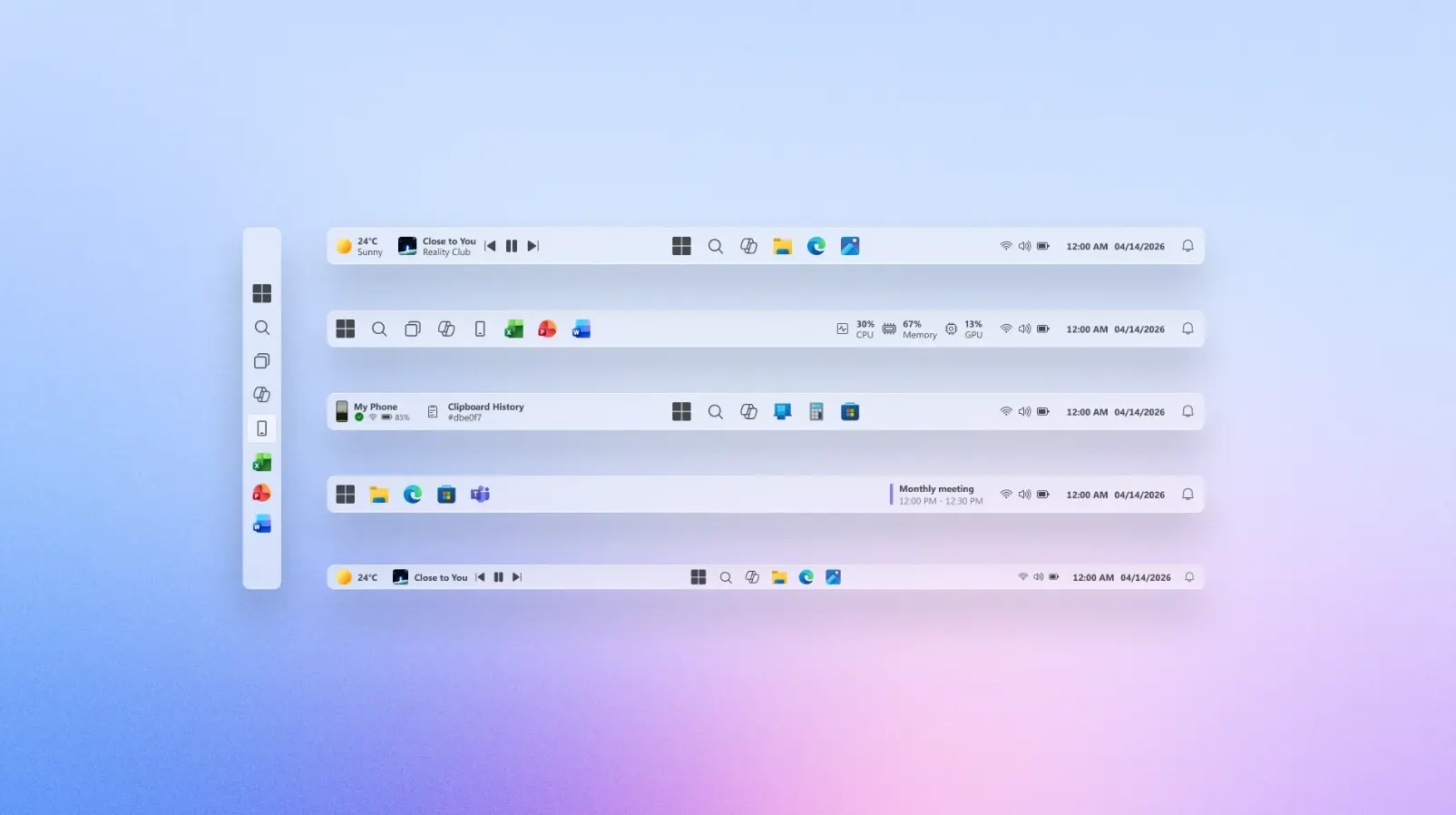Launch Teams in the Monthly meeting taskbar
Image resolution: width=1456 pixels, height=815 pixels.
[480, 494]
